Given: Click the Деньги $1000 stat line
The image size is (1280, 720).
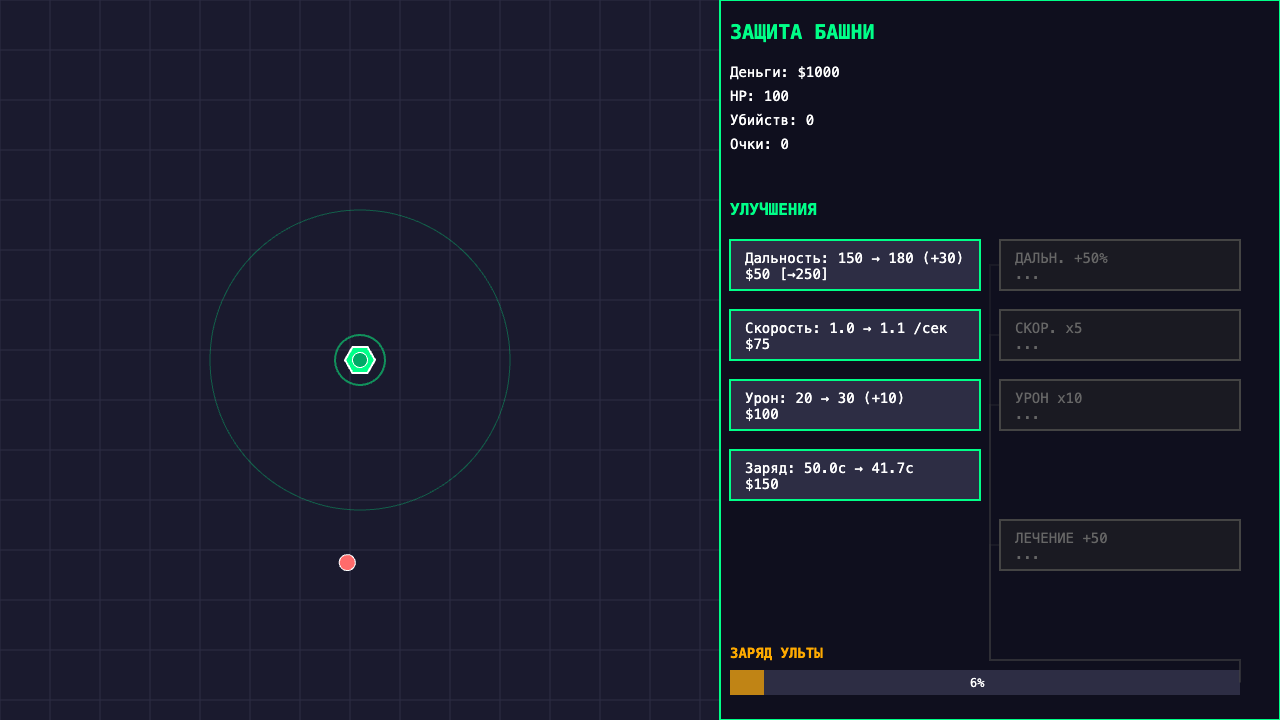Looking at the screenshot, I should (x=784, y=71).
